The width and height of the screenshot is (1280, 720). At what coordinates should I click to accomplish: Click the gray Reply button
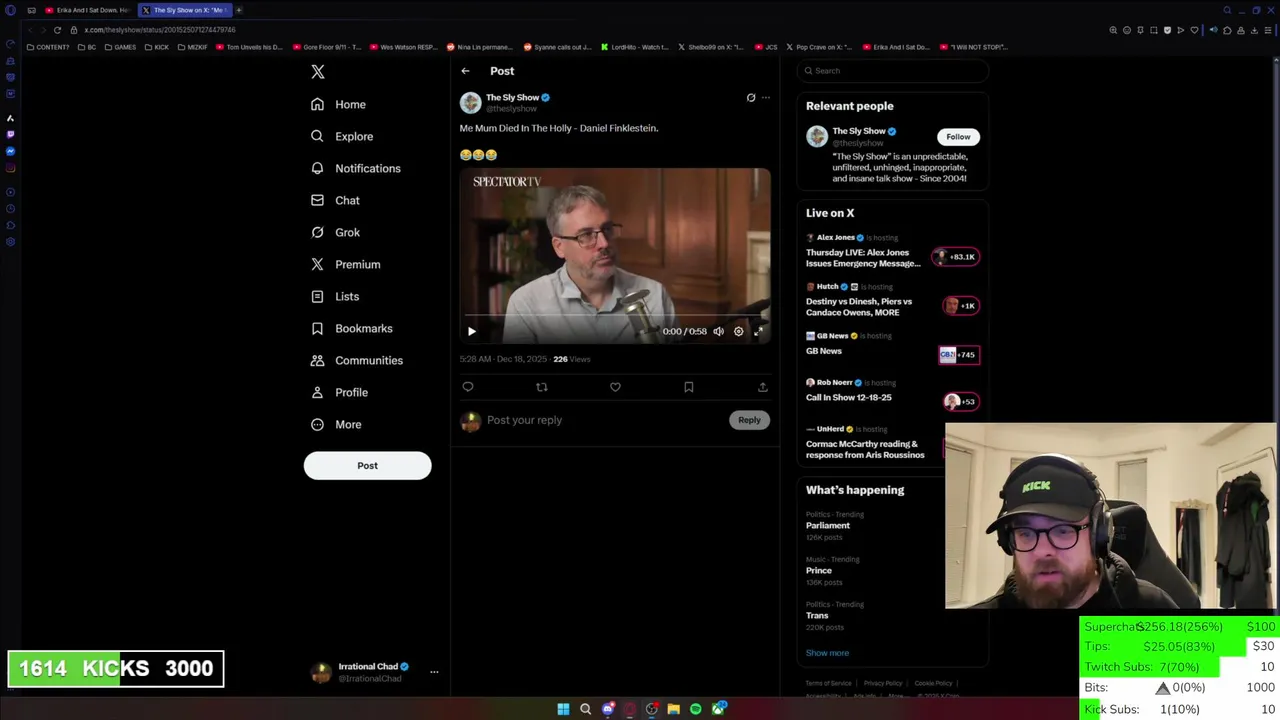point(749,420)
